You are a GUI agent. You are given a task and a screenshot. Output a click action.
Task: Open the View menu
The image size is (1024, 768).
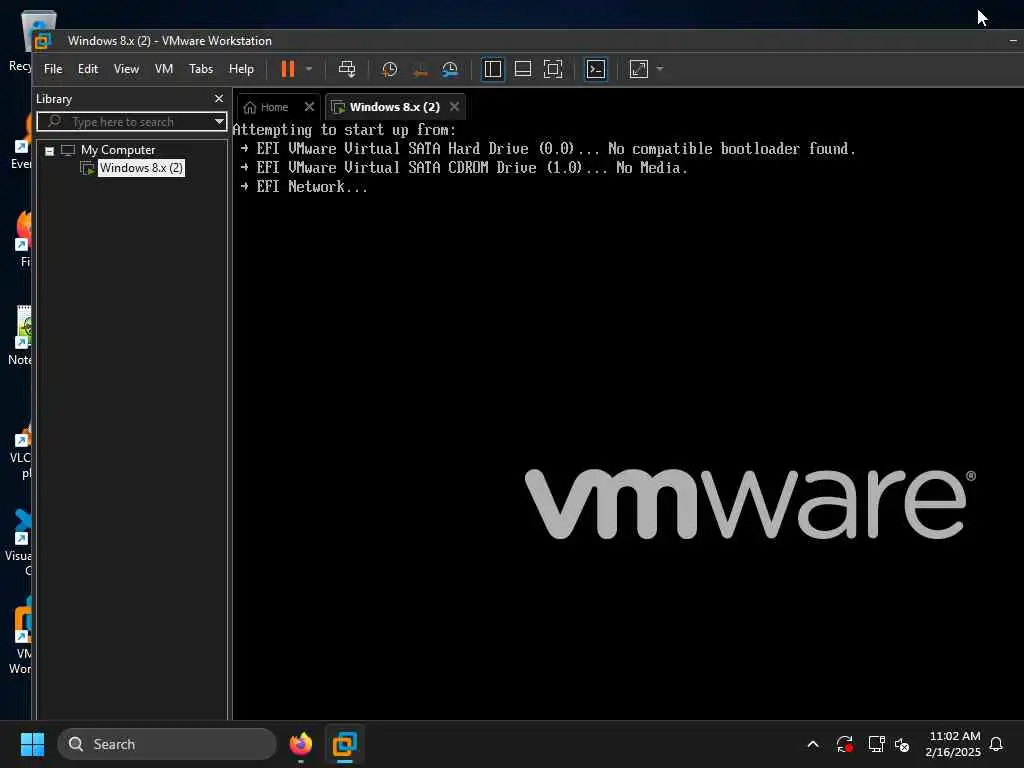click(x=126, y=69)
